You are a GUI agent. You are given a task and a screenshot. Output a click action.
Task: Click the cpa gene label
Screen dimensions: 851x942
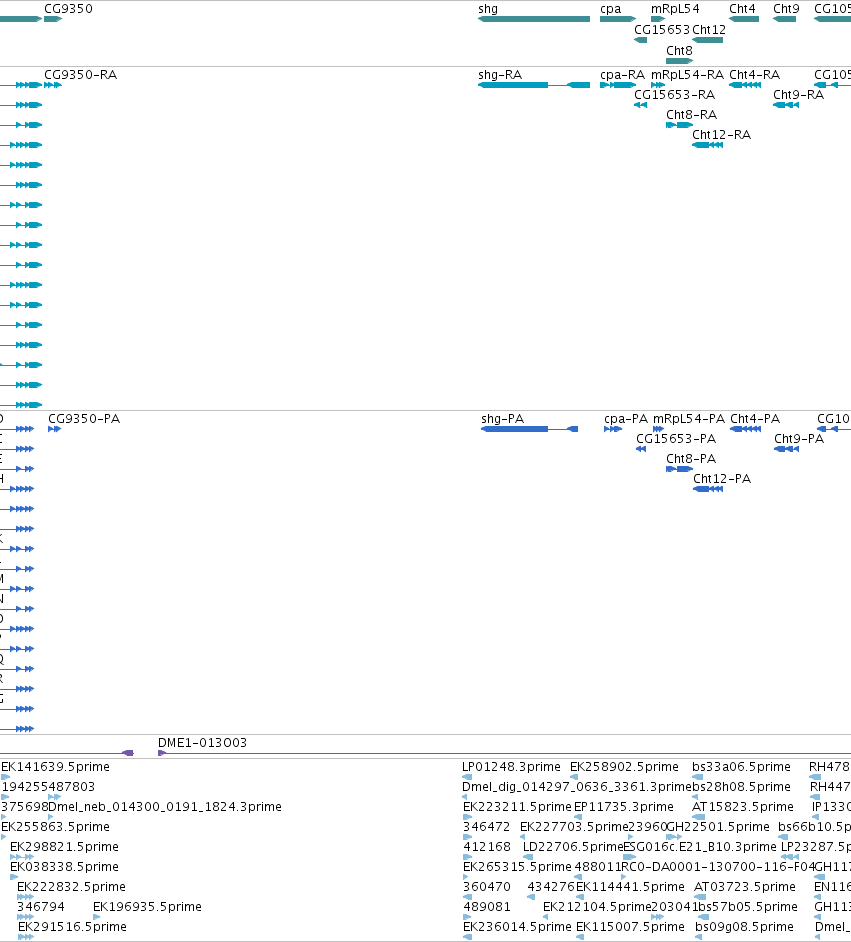tap(611, 8)
